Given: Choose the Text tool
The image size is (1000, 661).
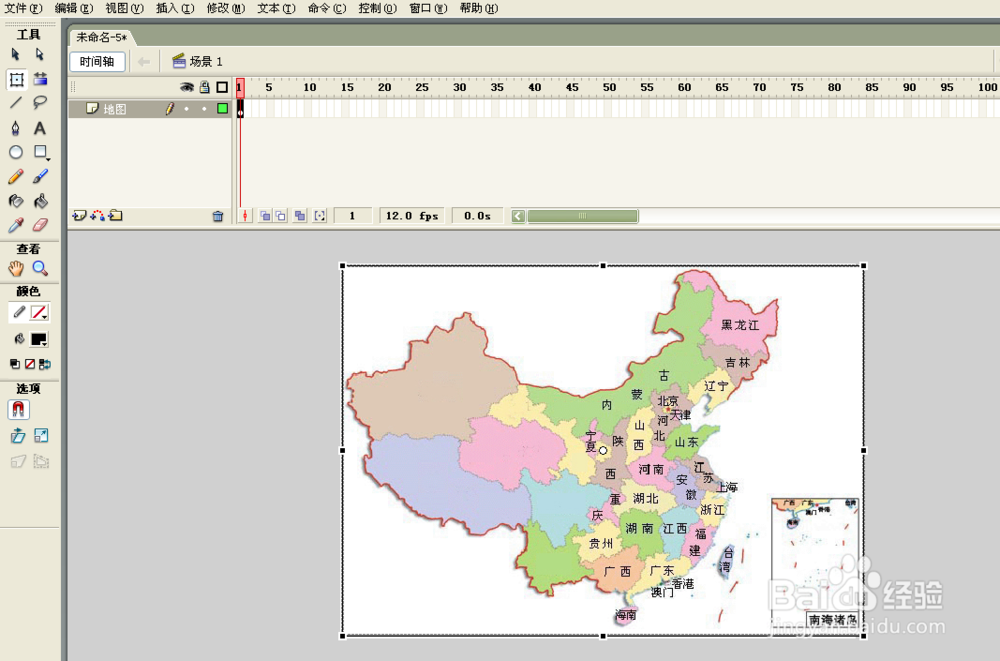Looking at the screenshot, I should 40,128.
